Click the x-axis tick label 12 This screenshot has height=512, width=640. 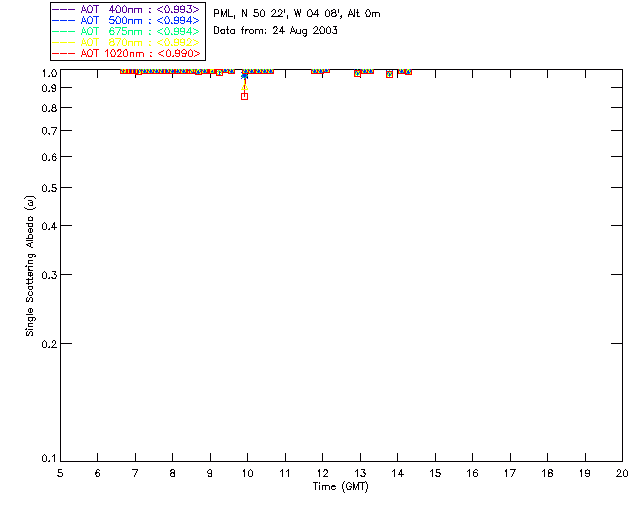coord(322,473)
